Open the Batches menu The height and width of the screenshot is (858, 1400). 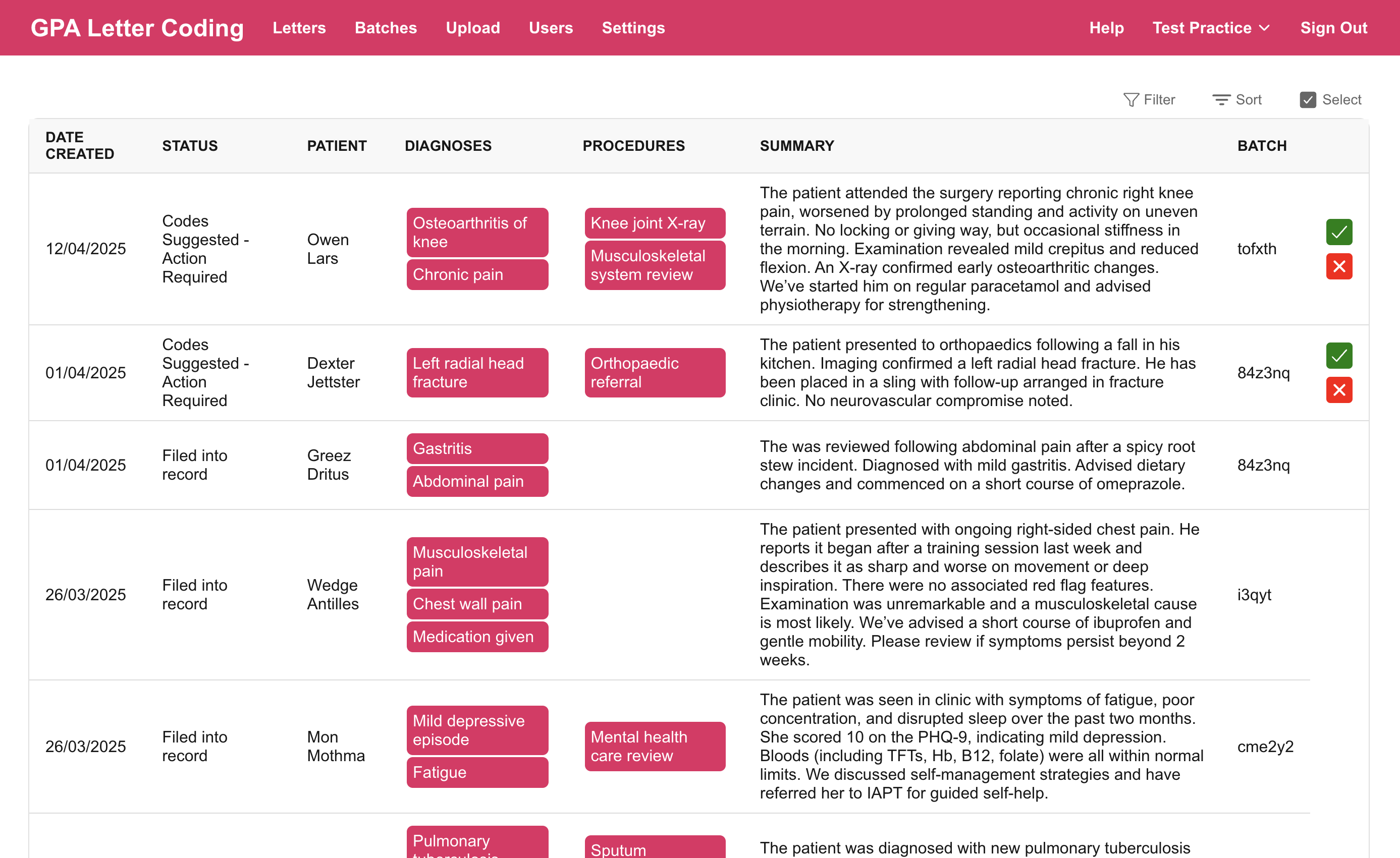386,27
